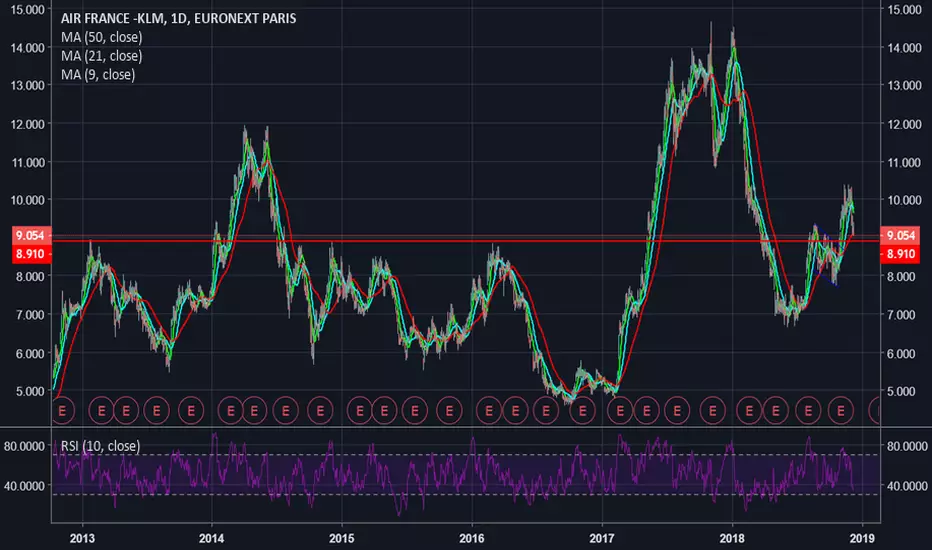Click the fourth earnings marker of 2014
This screenshot has height=550, width=932.
320,410
